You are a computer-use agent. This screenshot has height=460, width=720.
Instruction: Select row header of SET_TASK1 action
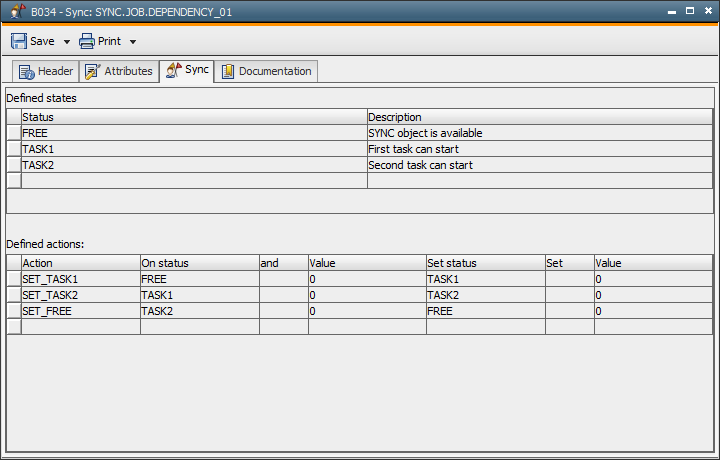coord(14,279)
